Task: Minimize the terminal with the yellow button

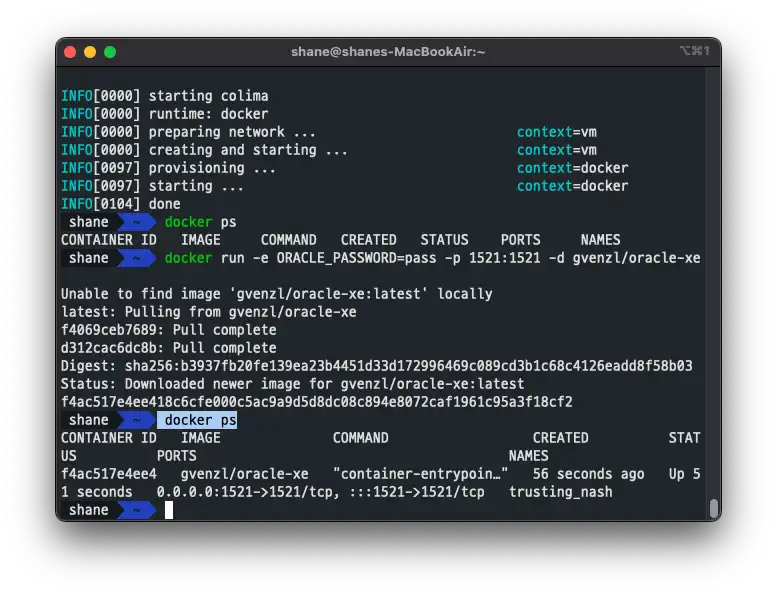Action: [x=90, y=52]
